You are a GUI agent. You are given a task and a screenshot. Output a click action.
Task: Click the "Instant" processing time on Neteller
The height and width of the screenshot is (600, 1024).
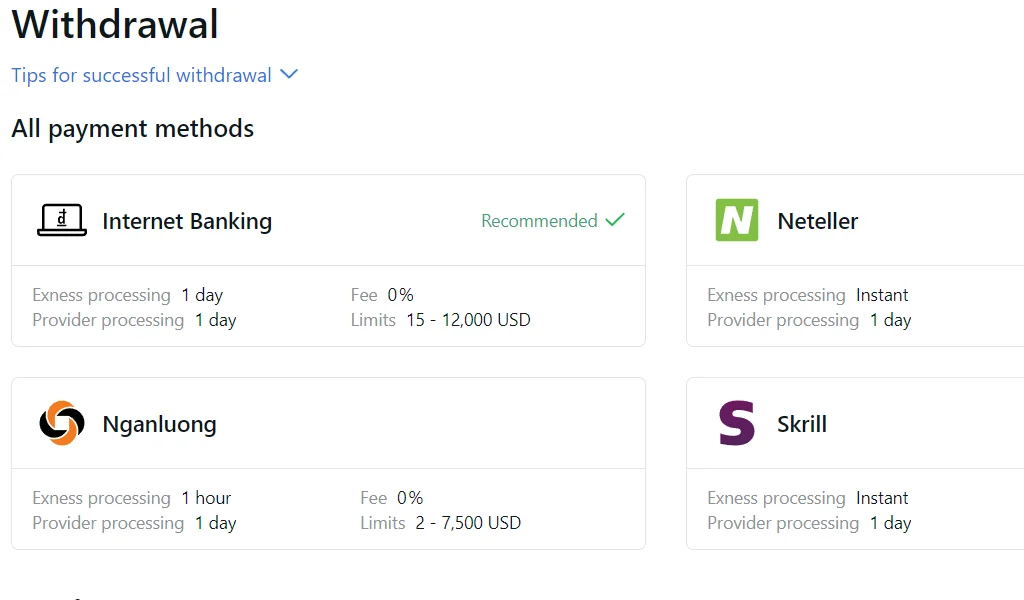[880, 294]
